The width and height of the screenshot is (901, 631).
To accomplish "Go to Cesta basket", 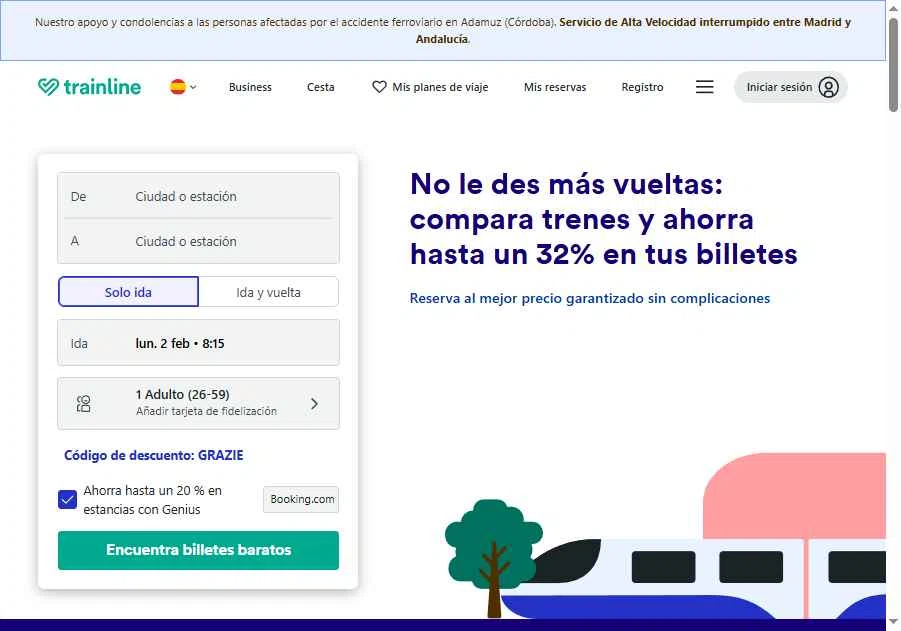I will (x=321, y=87).
